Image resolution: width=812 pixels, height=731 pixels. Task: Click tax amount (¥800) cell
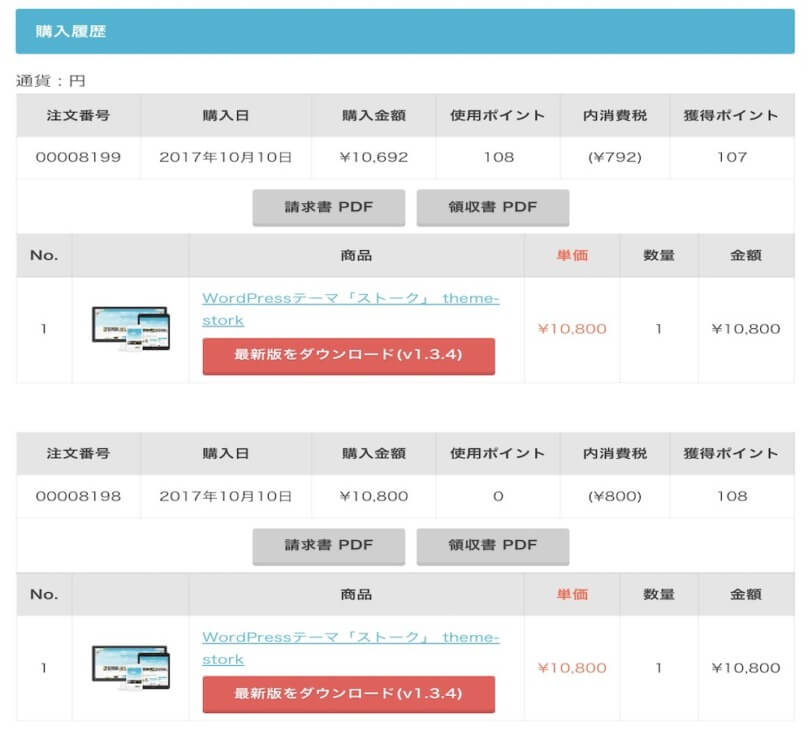[x=615, y=496]
